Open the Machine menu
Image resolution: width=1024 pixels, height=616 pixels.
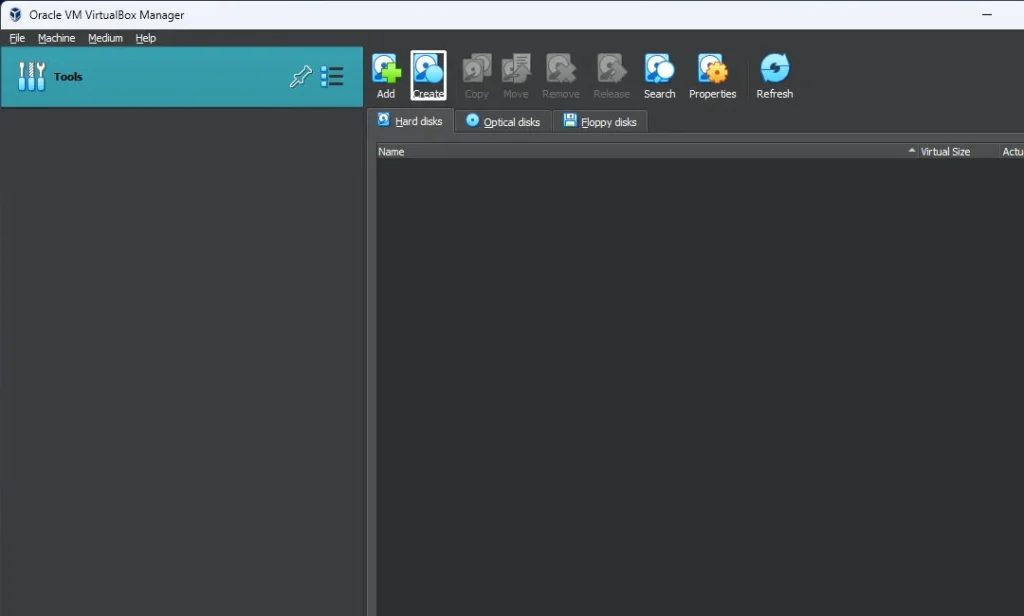(56, 38)
